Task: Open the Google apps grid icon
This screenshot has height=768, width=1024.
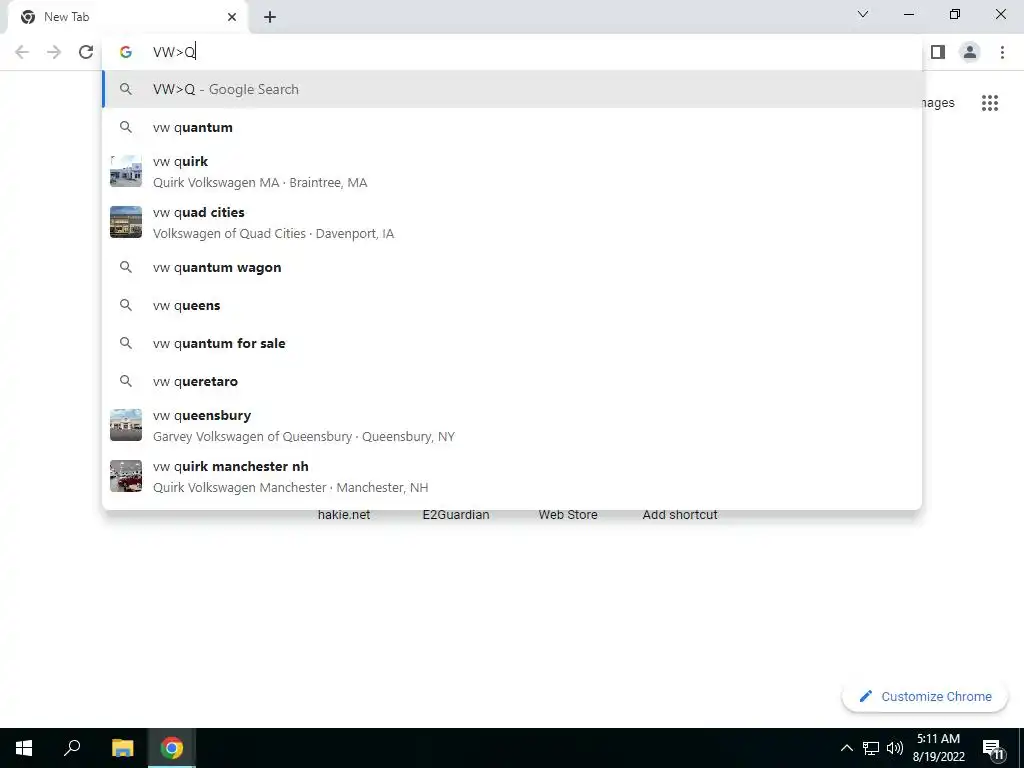Action: (x=990, y=103)
